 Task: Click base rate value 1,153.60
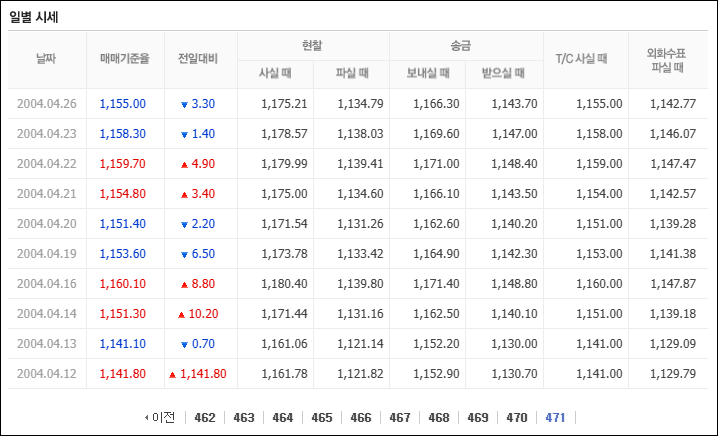pos(123,254)
